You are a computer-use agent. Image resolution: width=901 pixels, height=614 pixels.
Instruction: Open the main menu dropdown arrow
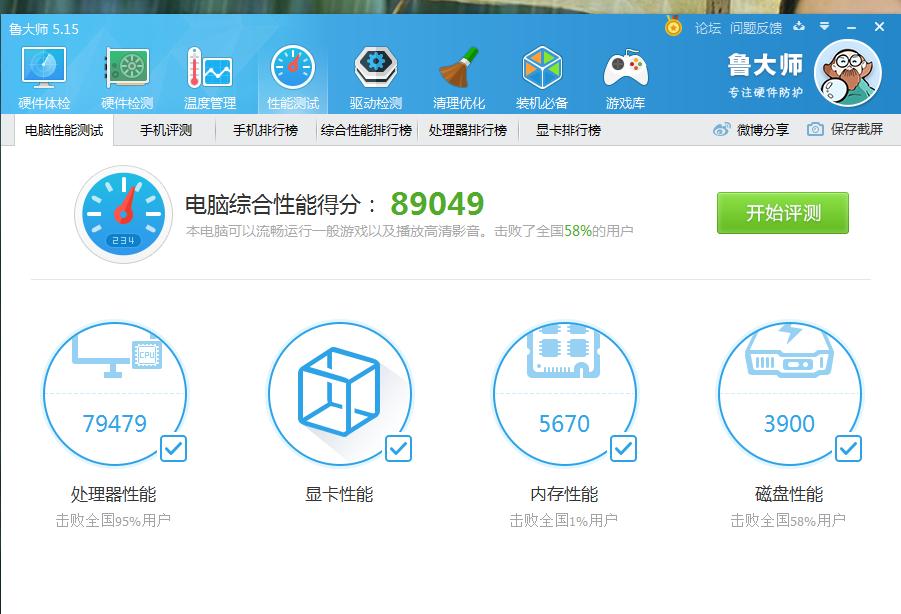822,28
